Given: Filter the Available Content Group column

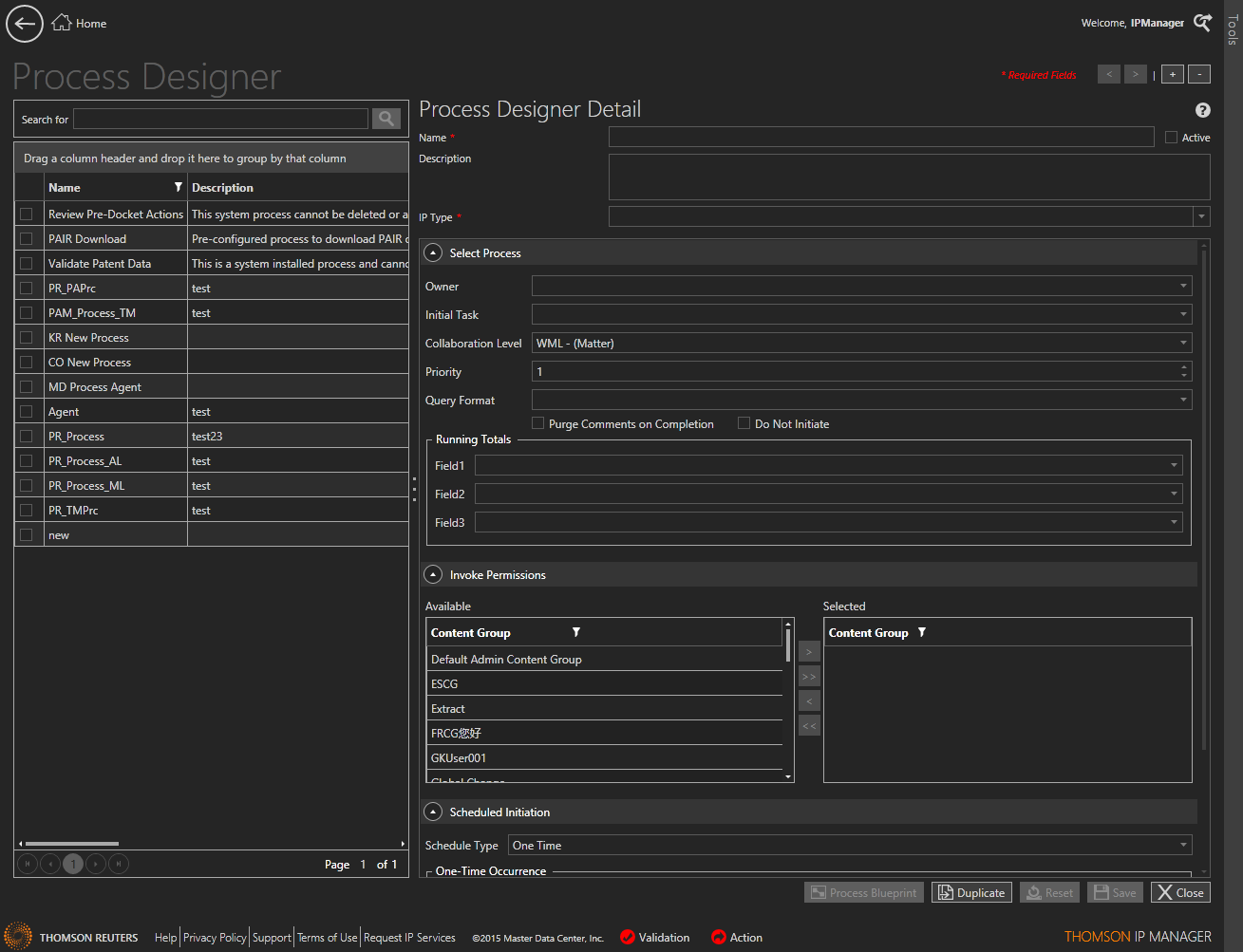Looking at the screenshot, I should [x=575, y=632].
